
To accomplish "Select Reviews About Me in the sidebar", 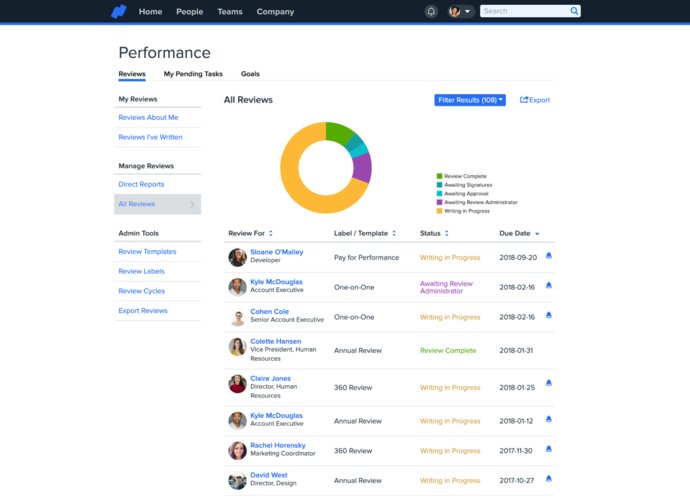I will (148, 117).
